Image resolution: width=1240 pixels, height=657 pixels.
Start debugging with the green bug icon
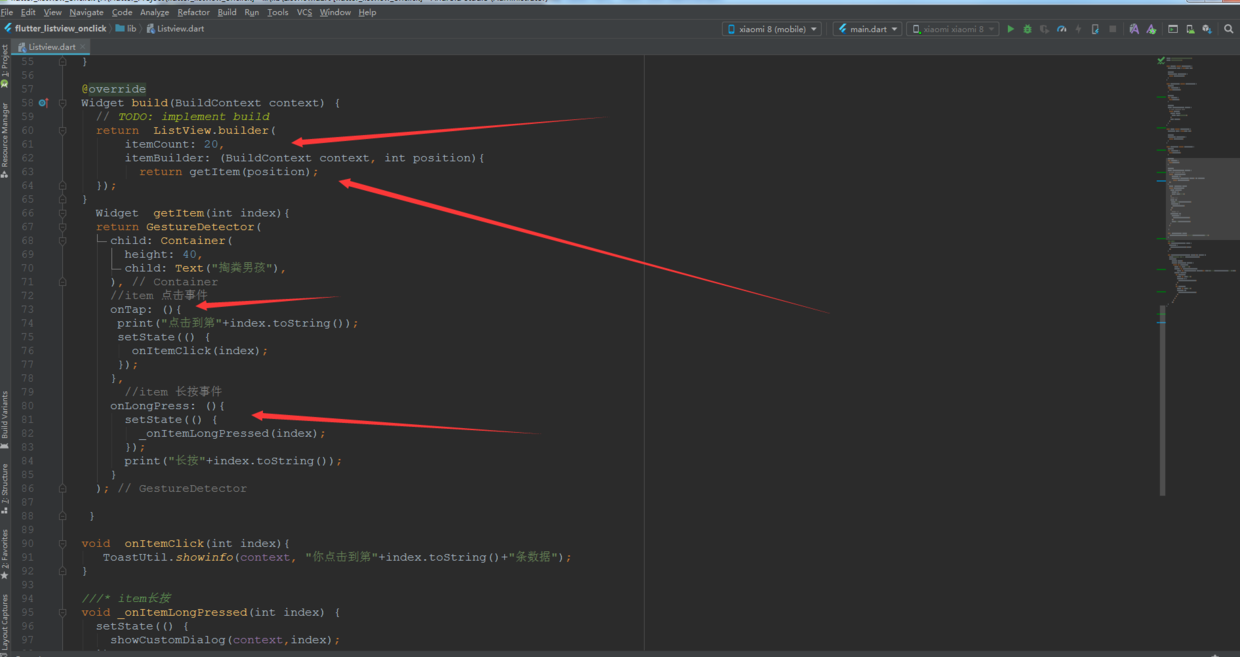click(1027, 29)
